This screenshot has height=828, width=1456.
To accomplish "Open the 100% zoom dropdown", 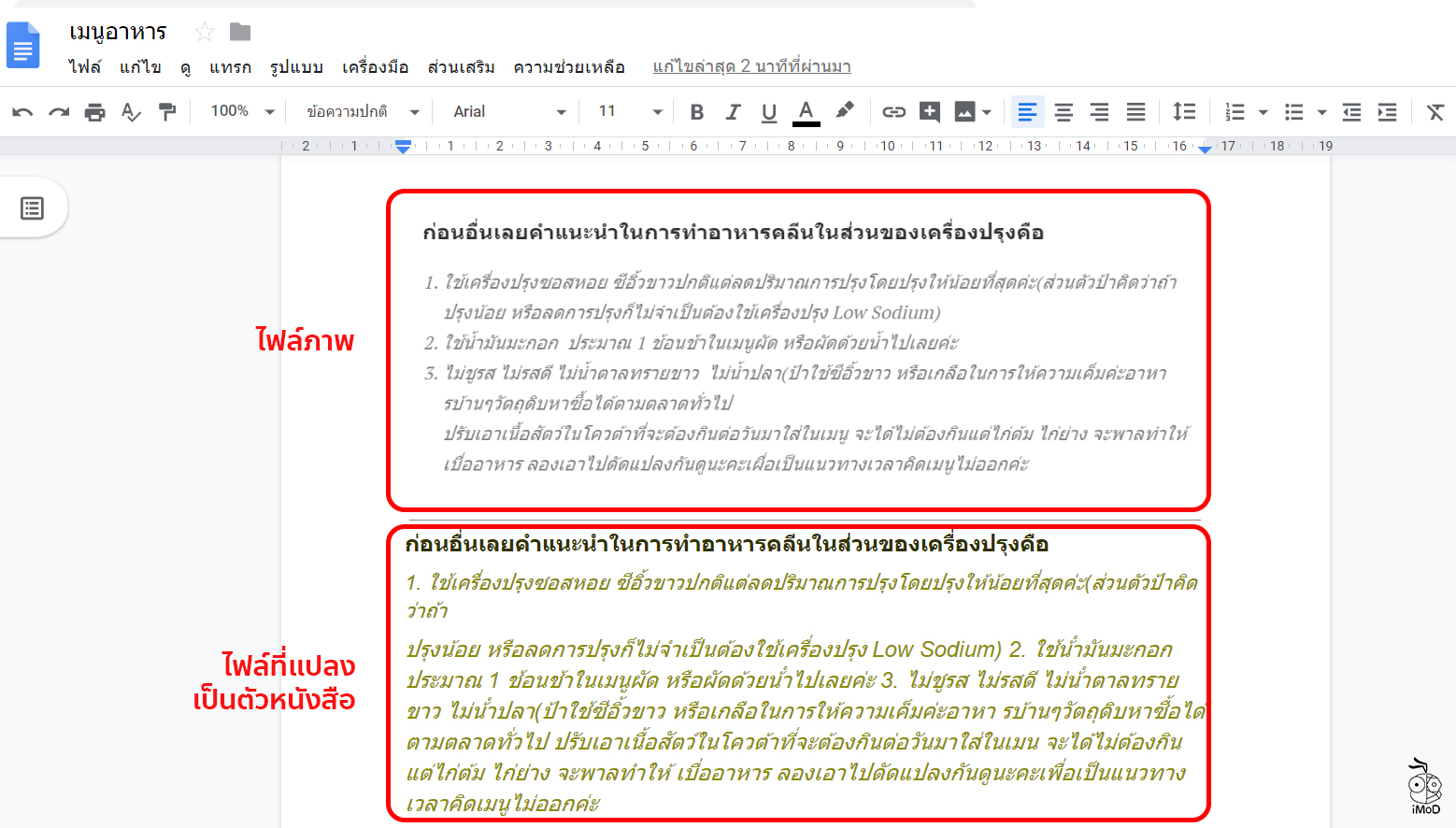I will [242, 111].
